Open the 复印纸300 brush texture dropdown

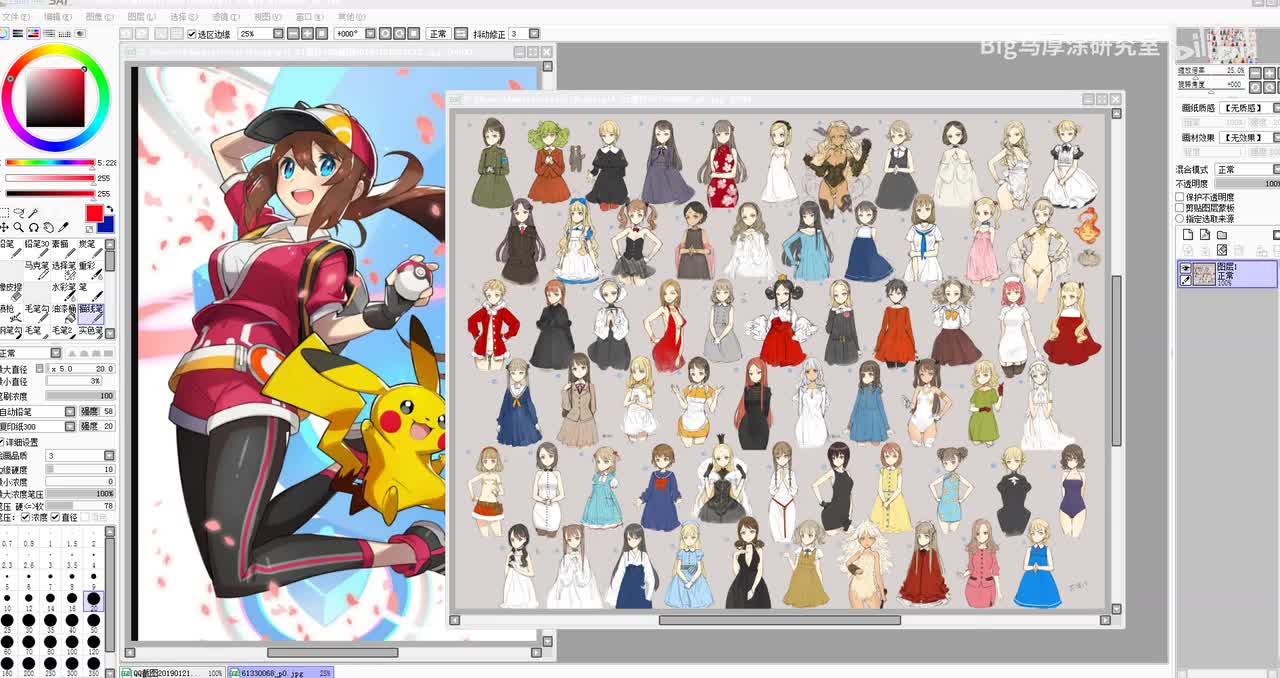pyautogui.click(x=70, y=426)
